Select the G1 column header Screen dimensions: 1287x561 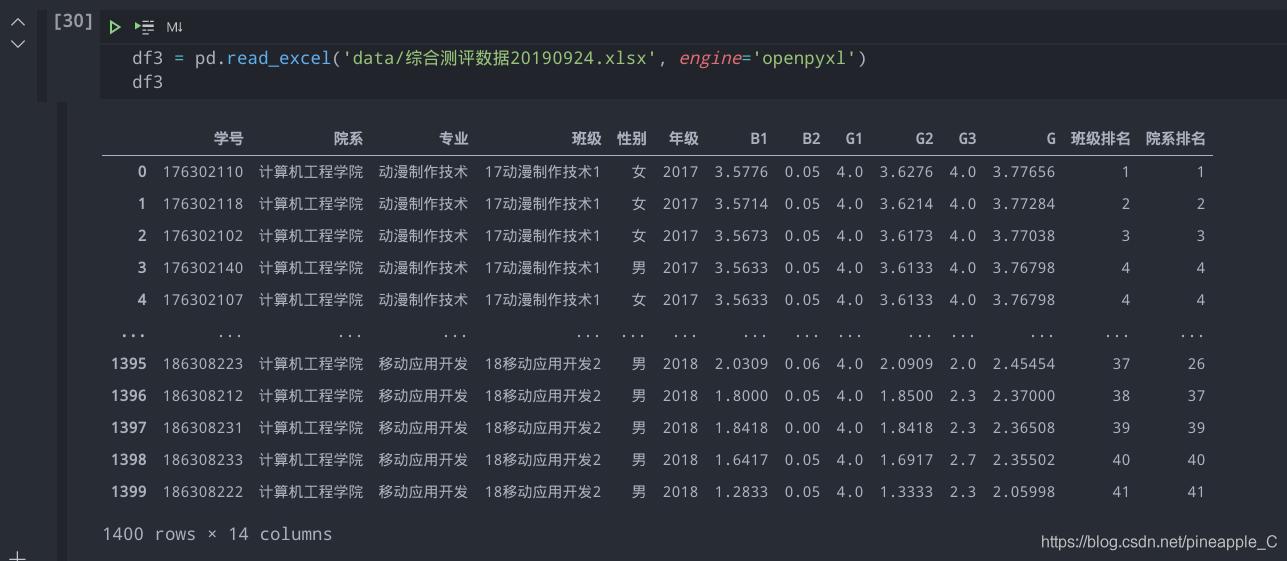coord(853,139)
